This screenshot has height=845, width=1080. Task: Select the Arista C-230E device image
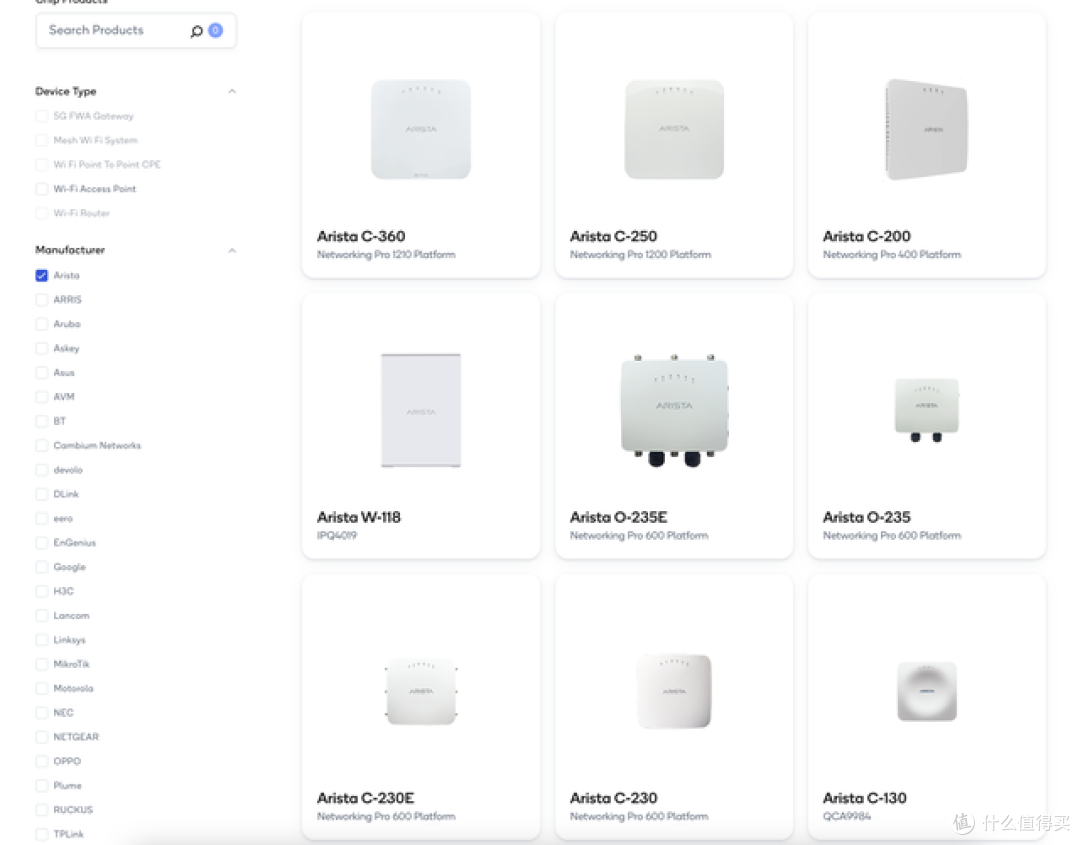[421, 691]
